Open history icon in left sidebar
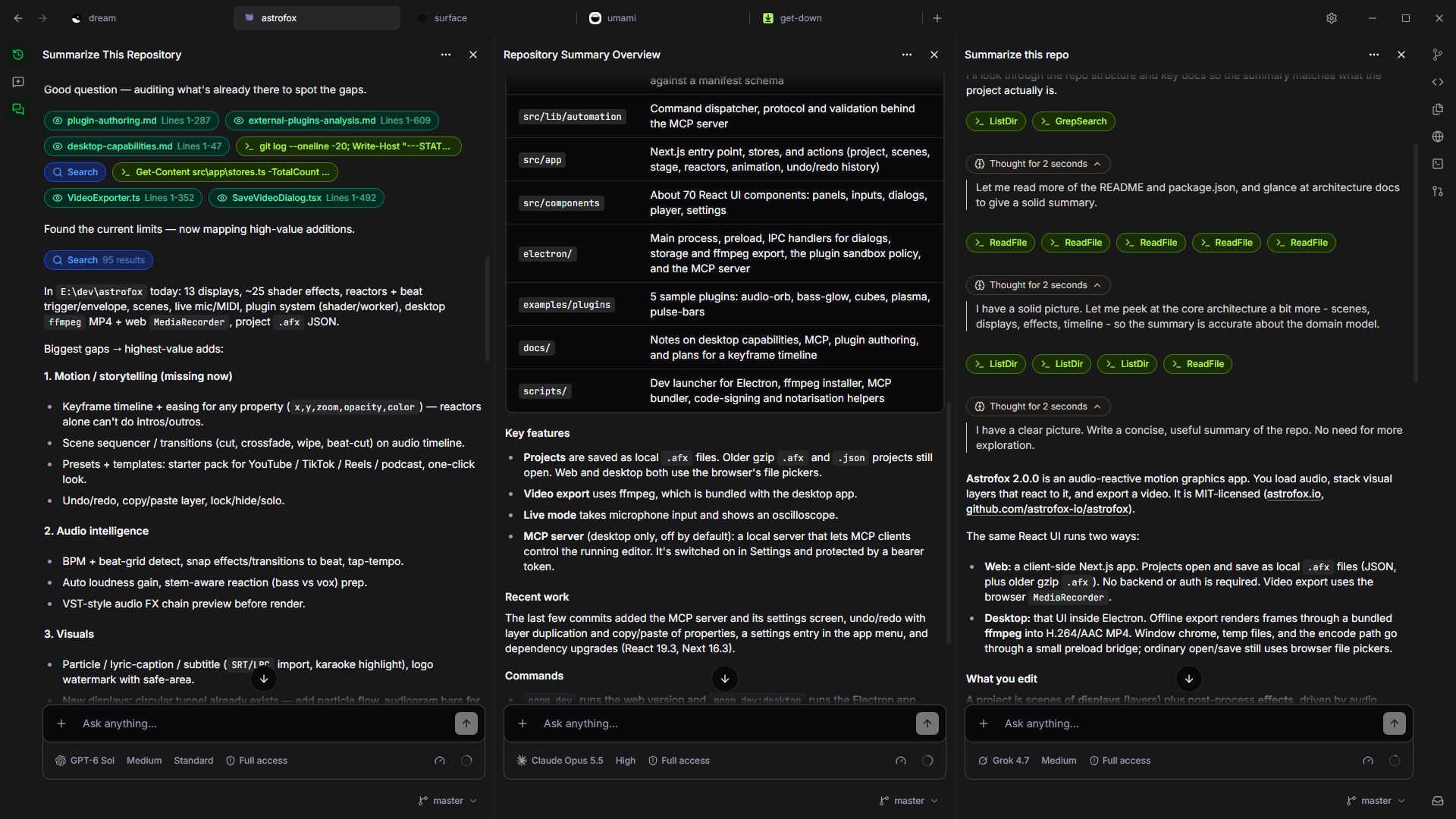 [x=18, y=55]
